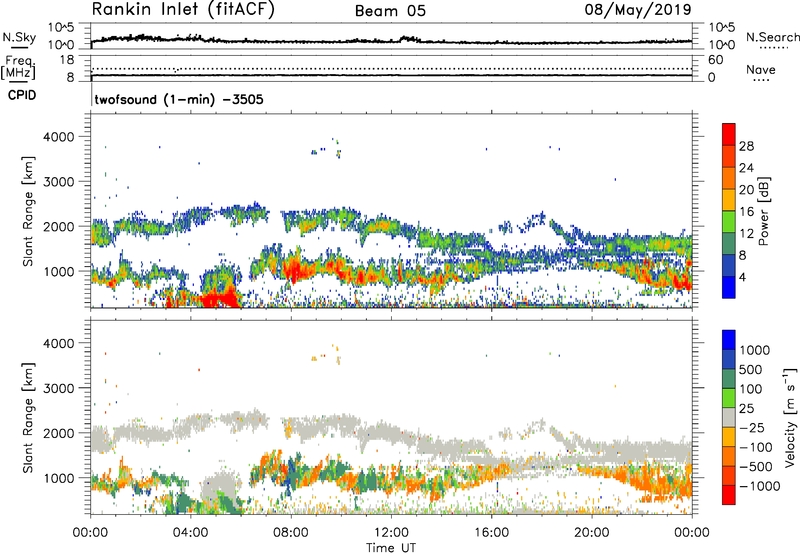Click the frequency axis '18' tick label

click(x=67, y=60)
